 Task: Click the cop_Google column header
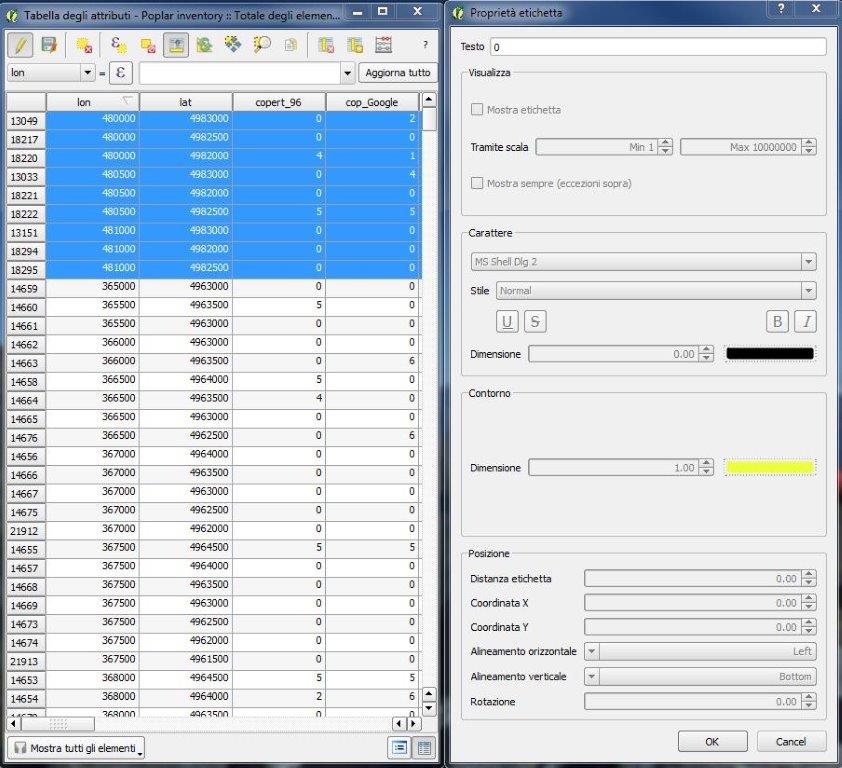click(x=371, y=102)
